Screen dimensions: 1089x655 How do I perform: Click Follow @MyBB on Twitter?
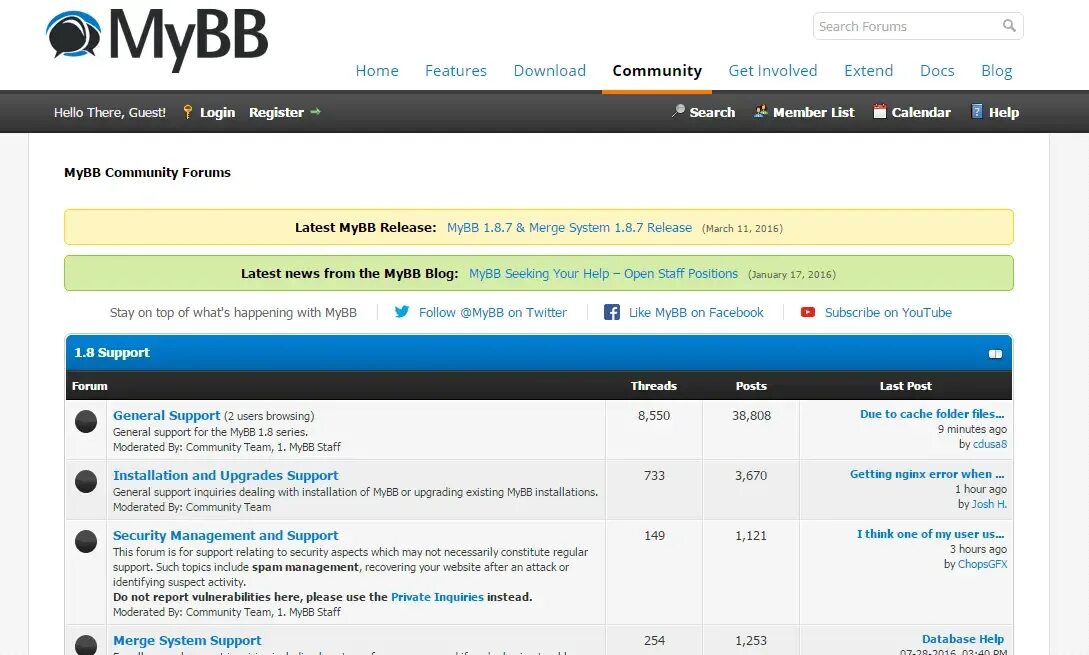(492, 313)
